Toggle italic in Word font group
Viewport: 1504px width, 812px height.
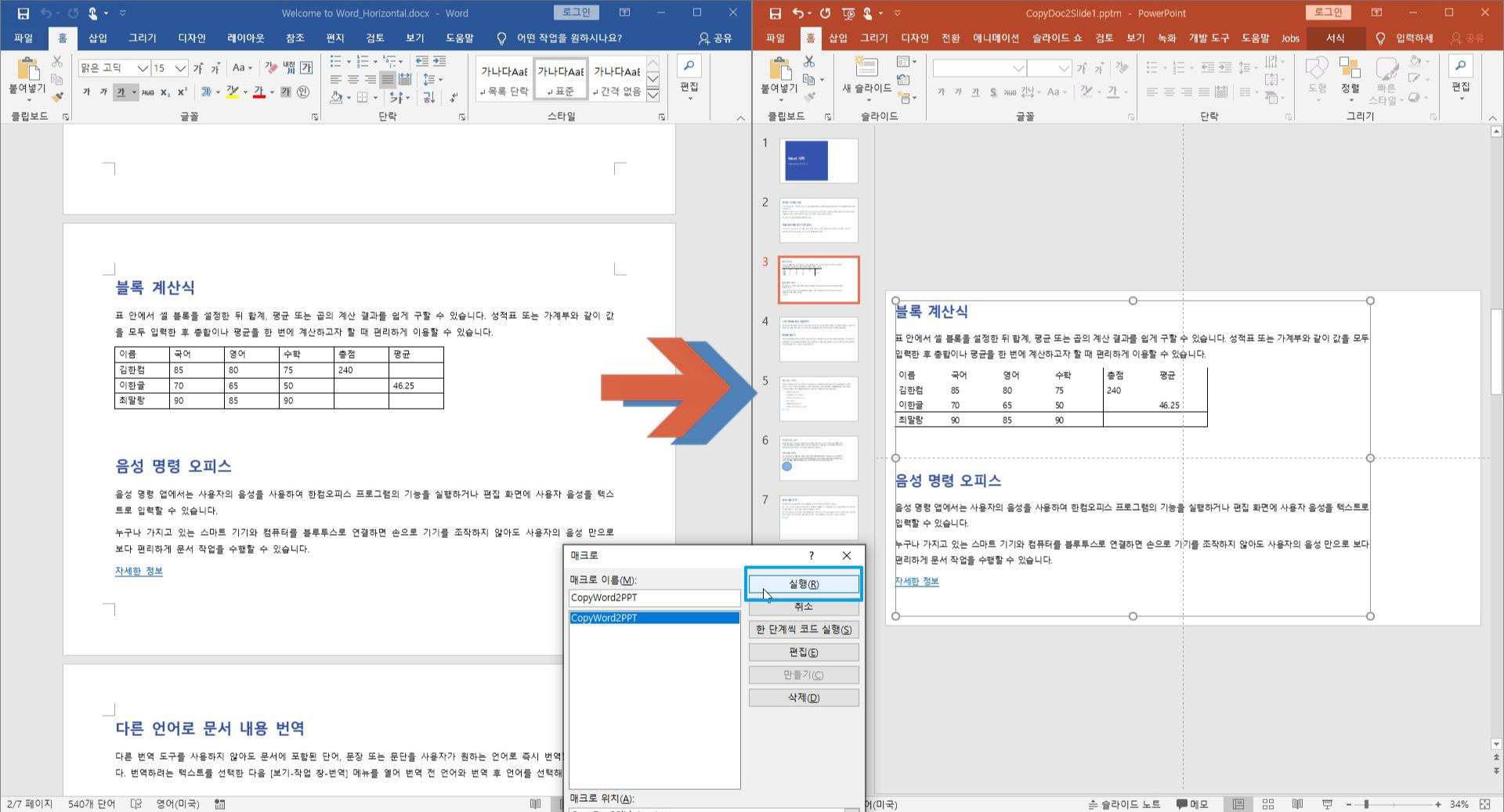tap(103, 92)
